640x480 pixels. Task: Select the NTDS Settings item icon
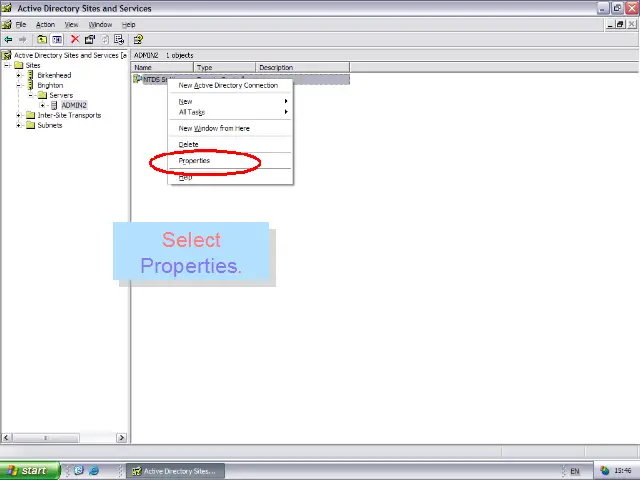[x=138, y=79]
